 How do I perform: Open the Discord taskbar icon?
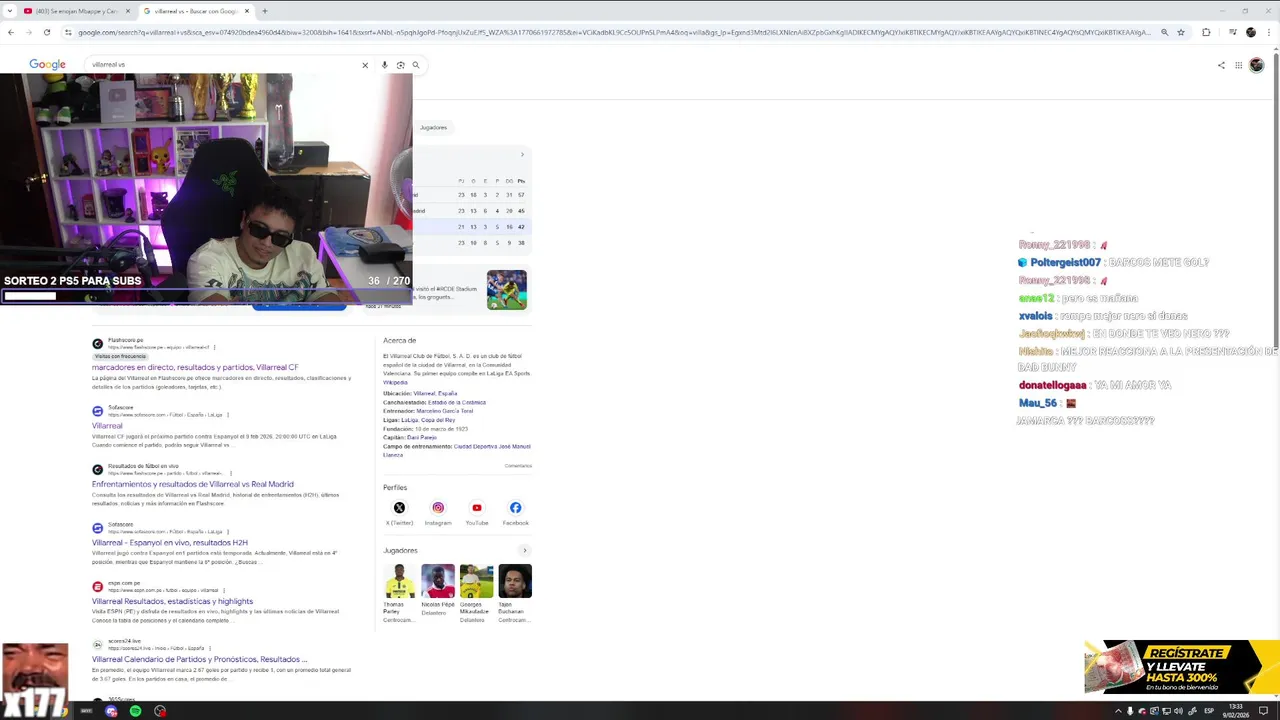click(111, 711)
